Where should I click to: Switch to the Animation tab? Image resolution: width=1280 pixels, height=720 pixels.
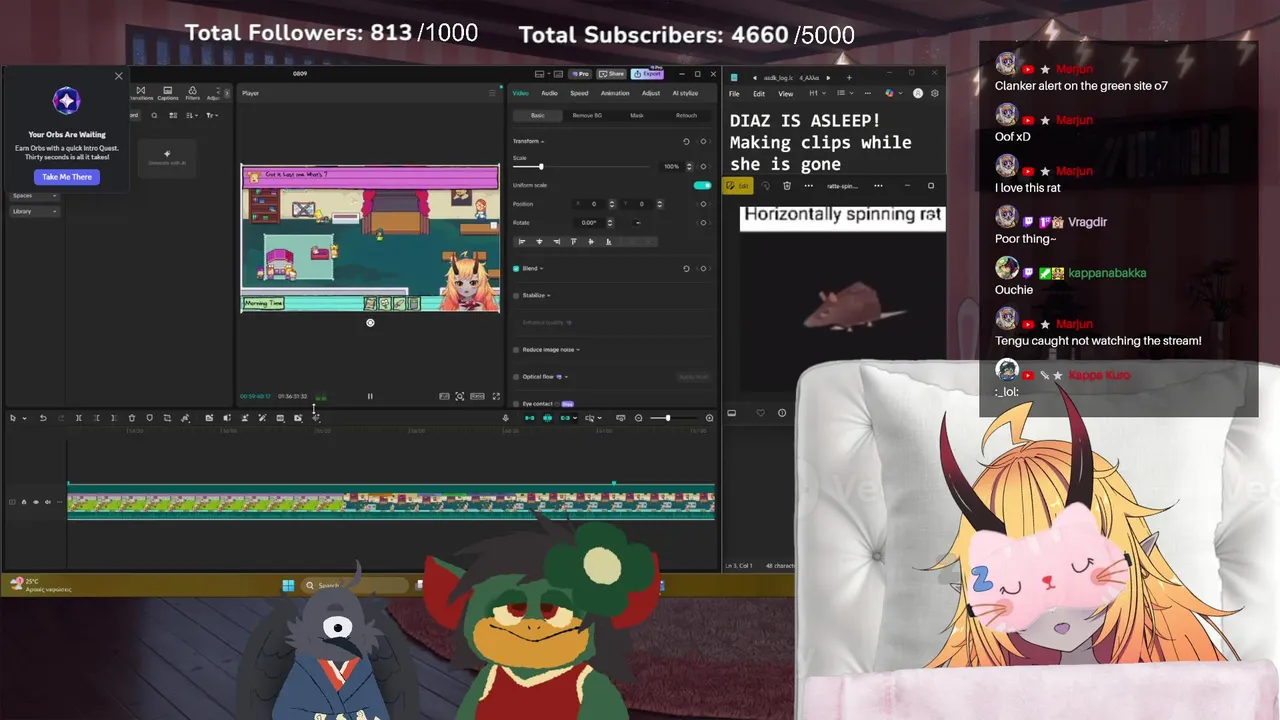[615, 93]
